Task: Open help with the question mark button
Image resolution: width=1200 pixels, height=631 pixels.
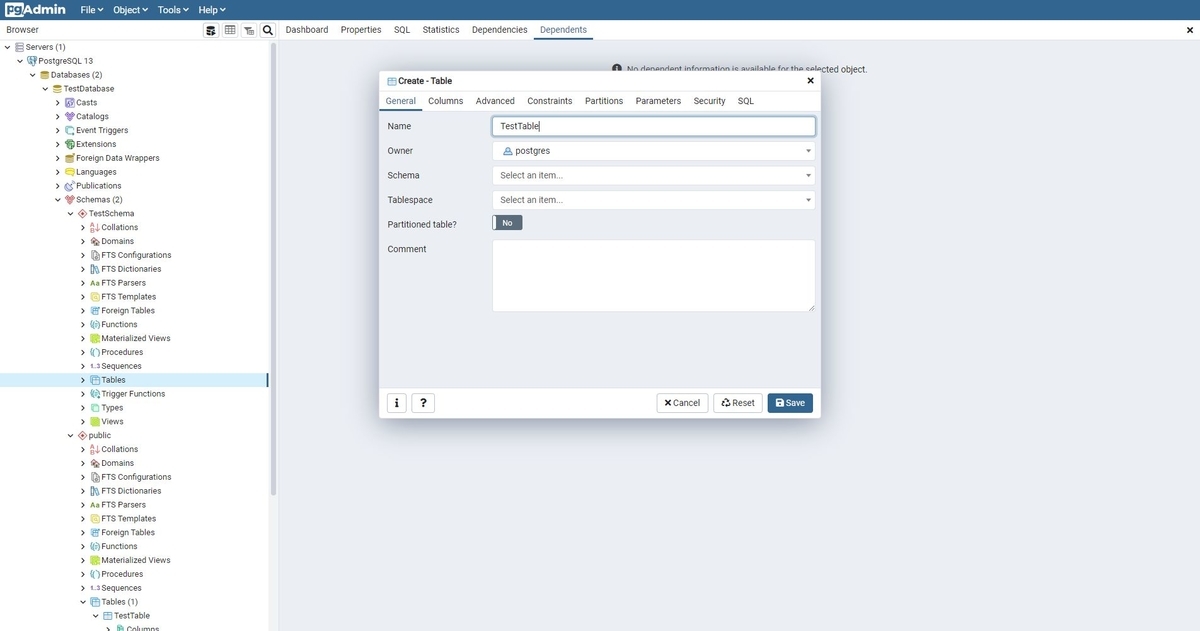Action: 423,403
